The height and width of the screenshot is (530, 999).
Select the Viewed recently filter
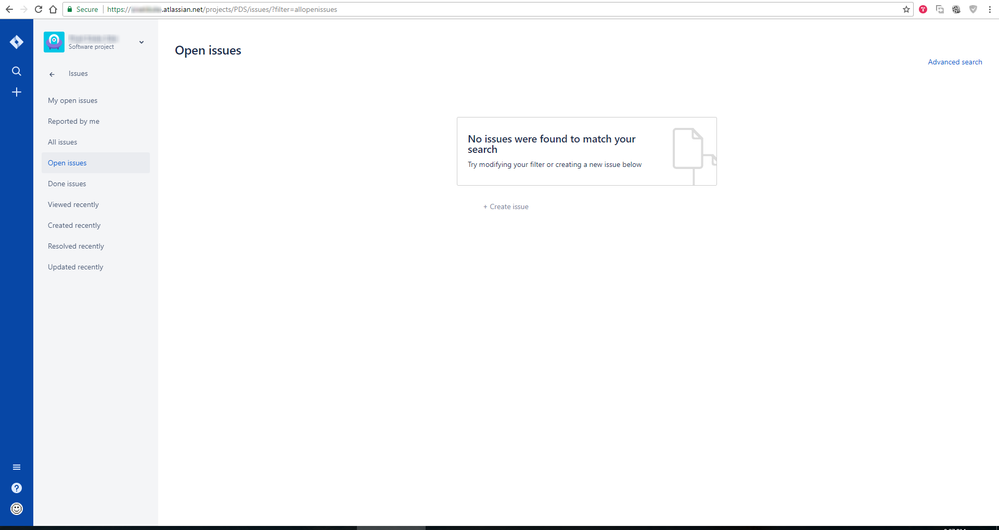click(x=96, y=204)
